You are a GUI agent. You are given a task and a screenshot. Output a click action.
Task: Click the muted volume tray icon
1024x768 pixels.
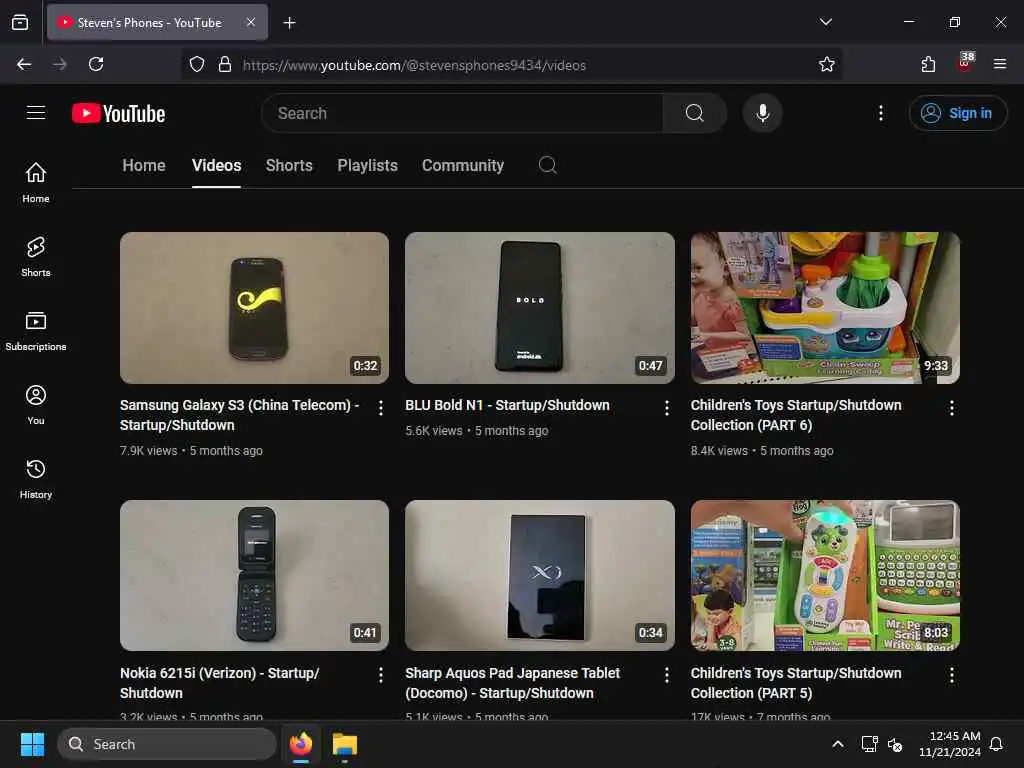click(895, 744)
